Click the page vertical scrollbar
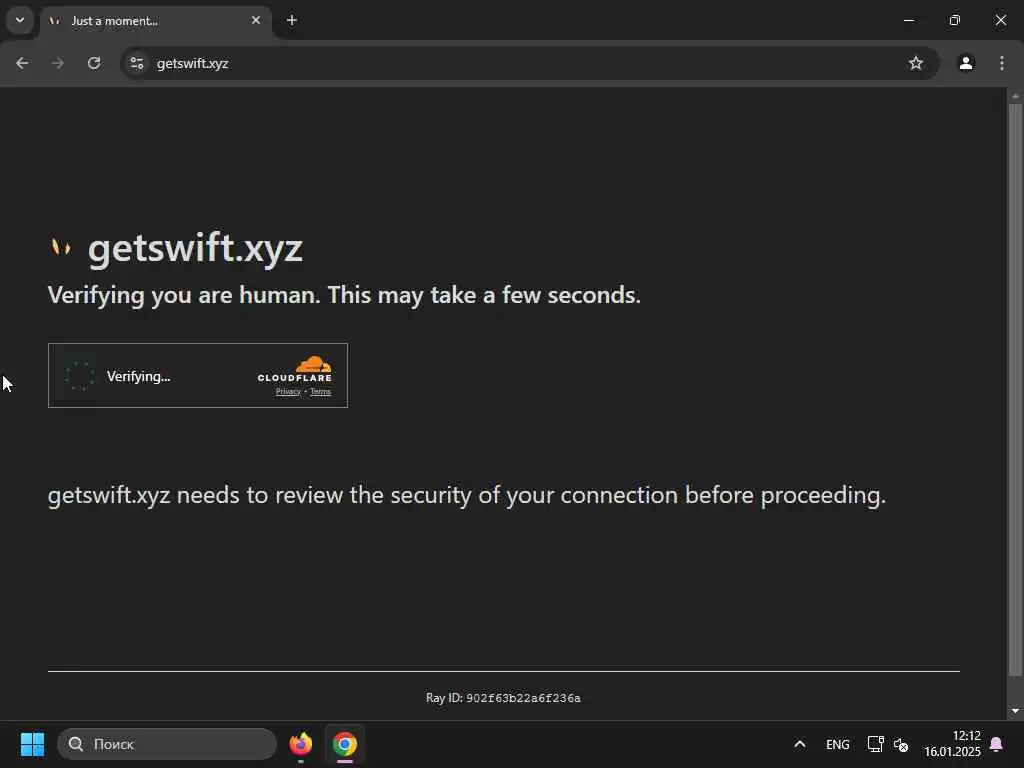The width and height of the screenshot is (1024, 768). (x=1014, y=389)
